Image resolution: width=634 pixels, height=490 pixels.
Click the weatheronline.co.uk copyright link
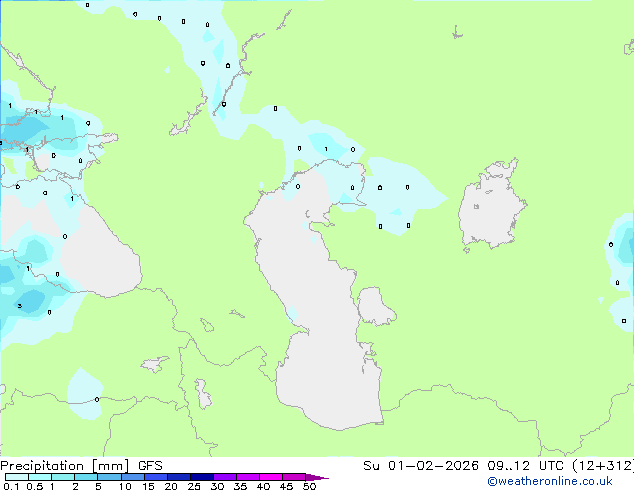click(x=550, y=481)
